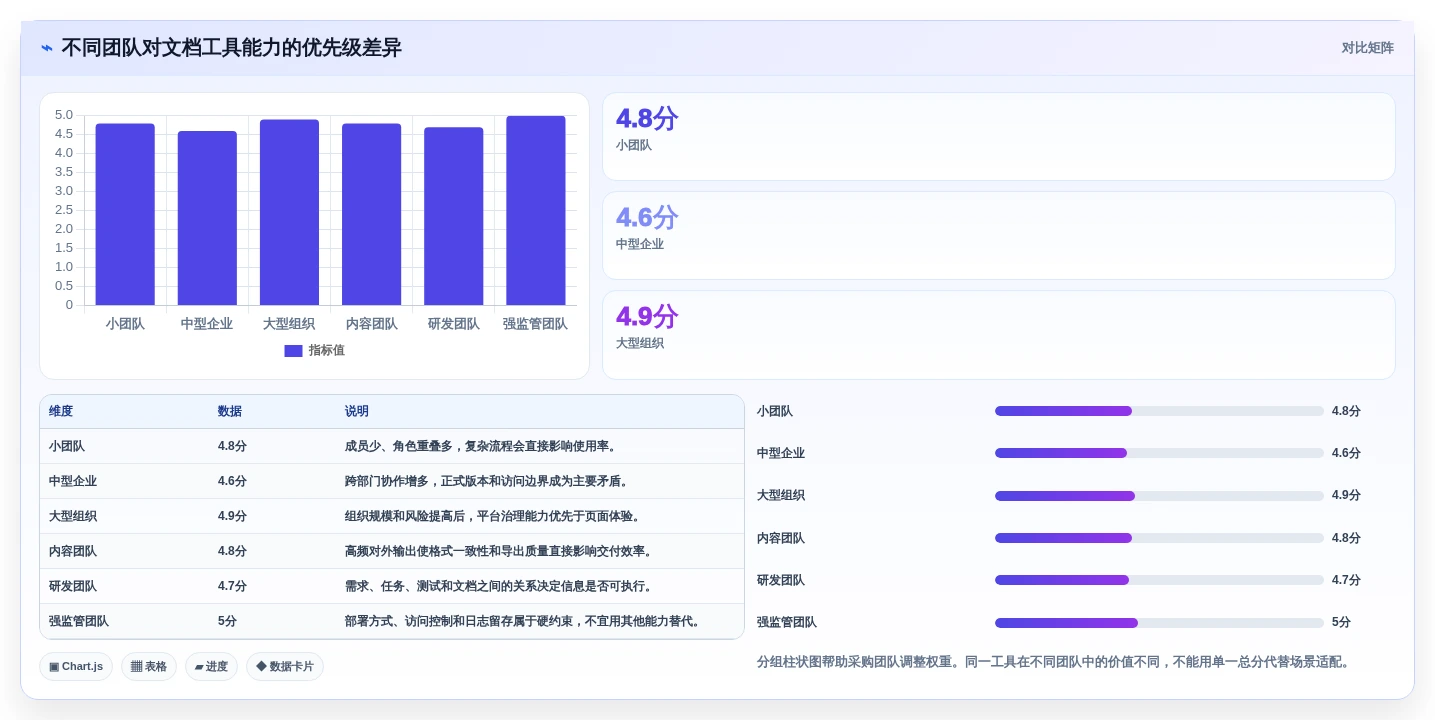Click the header icon beside the title
The image size is (1435, 720).
point(47,48)
